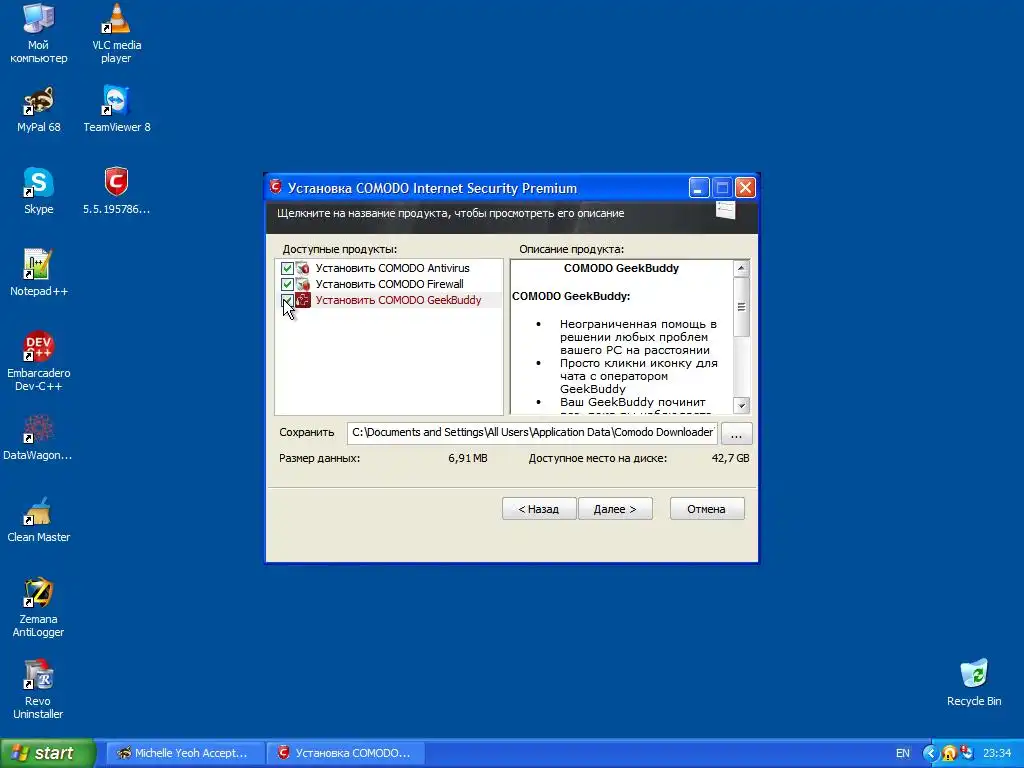Click the browse '...' button for save path
Viewport: 1024px width, 768px height.
[x=737, y=433]
